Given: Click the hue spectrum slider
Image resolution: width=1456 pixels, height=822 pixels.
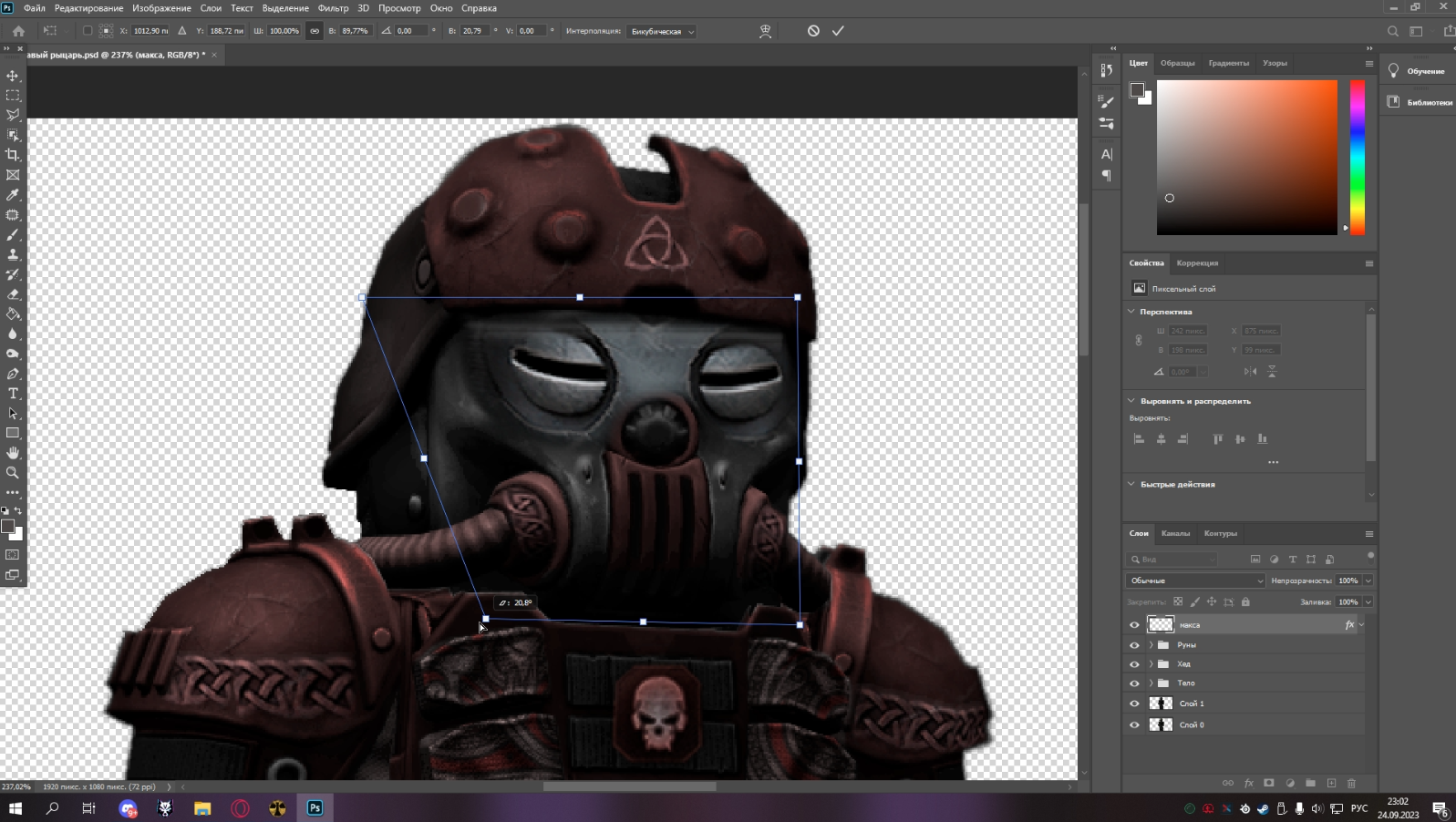Looking at the screenshot, I should (1358, 158).
